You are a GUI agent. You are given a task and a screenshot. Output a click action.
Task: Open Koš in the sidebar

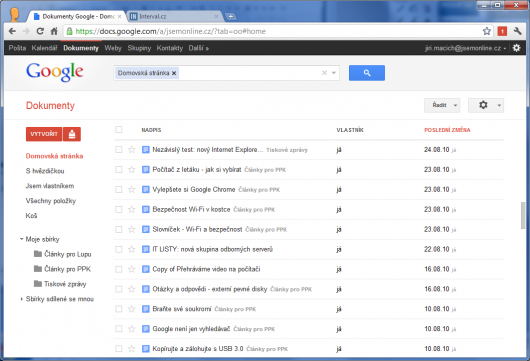[x=31, y=216]
